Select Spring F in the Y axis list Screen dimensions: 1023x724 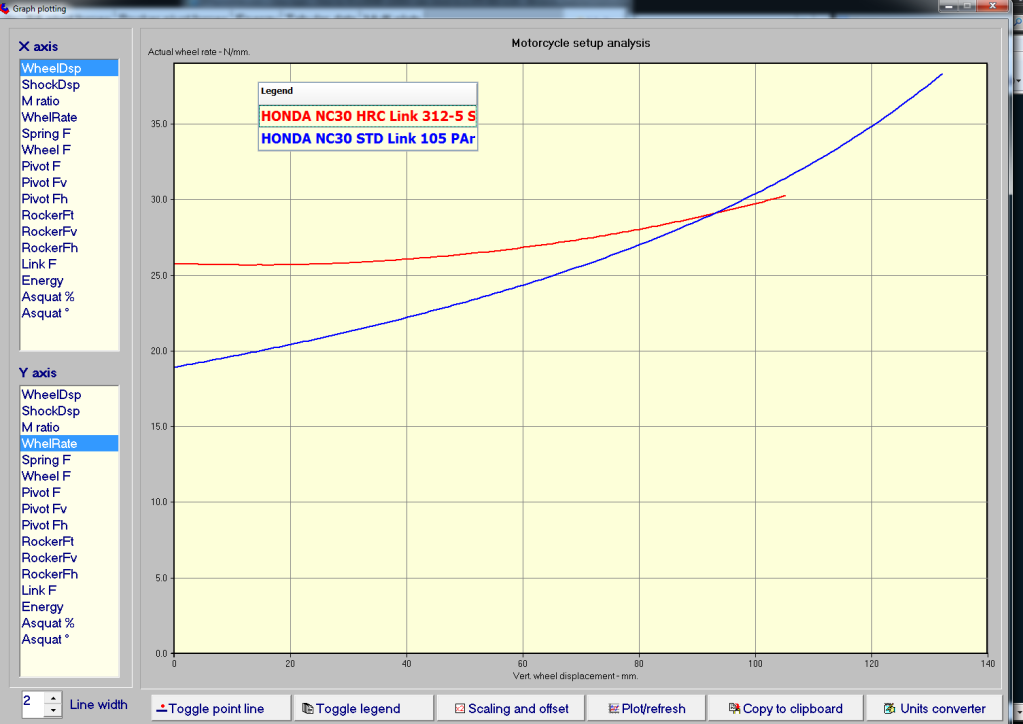69,460
